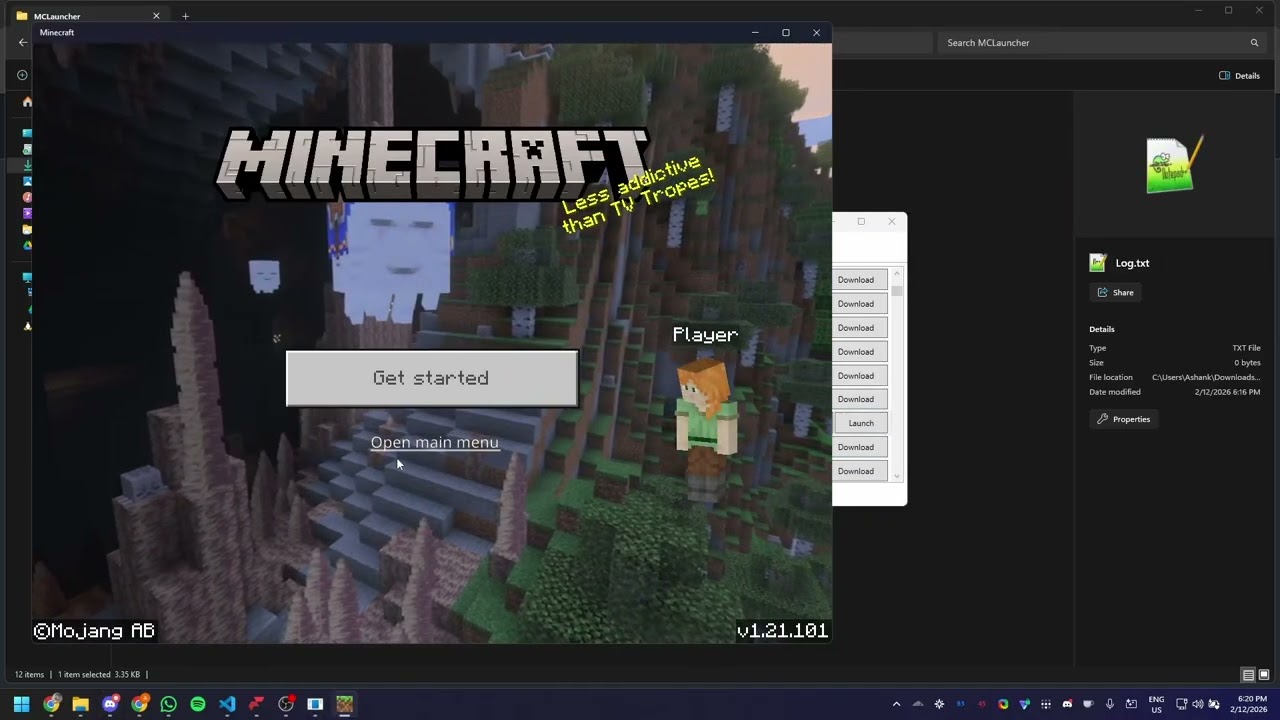The image size is (1280, 720).
Task: Click the '0 bytes' size value
Action: (1247, 363)
